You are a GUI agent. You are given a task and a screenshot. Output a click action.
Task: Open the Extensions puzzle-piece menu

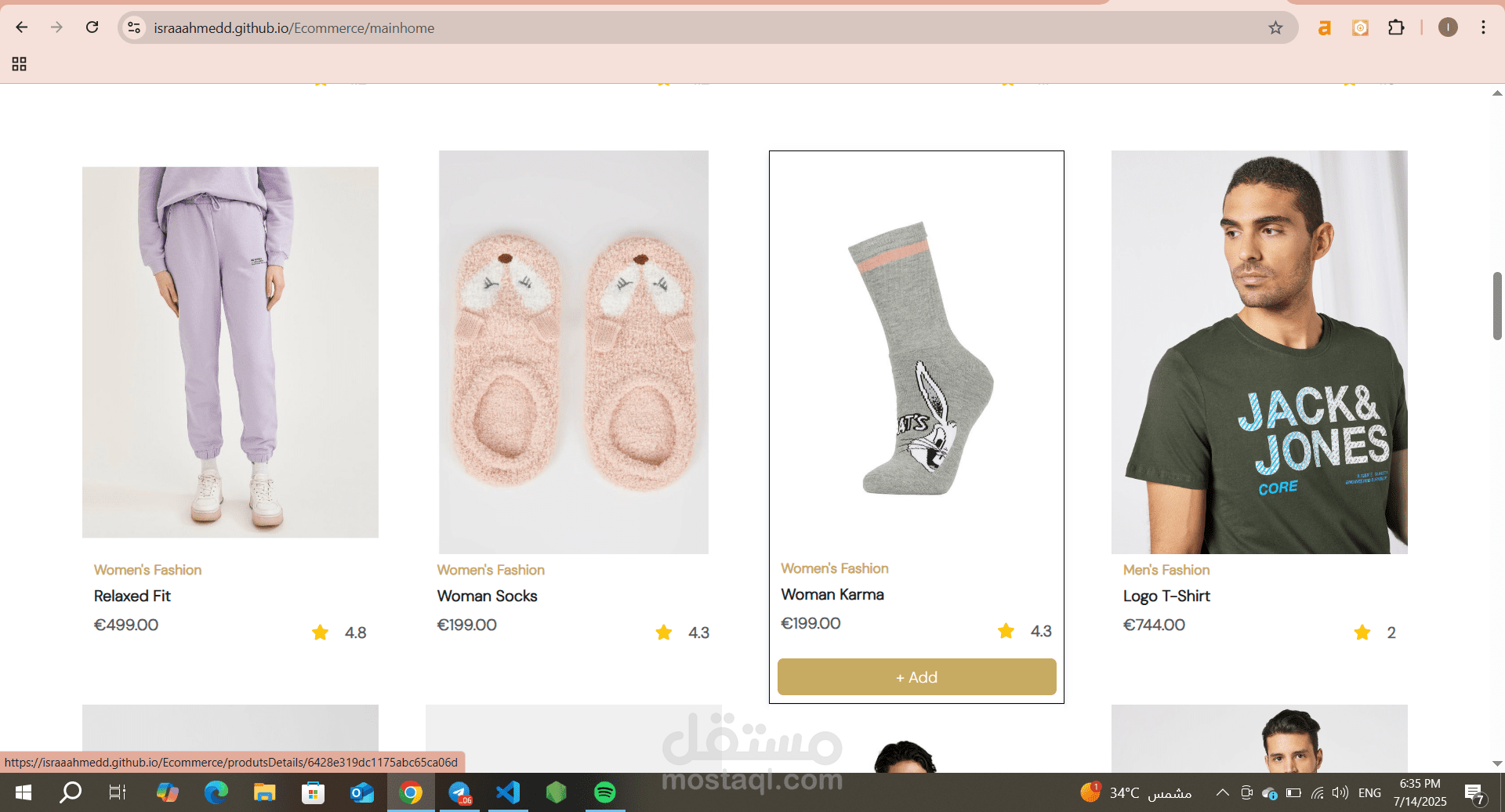[x=1396, y=28]
